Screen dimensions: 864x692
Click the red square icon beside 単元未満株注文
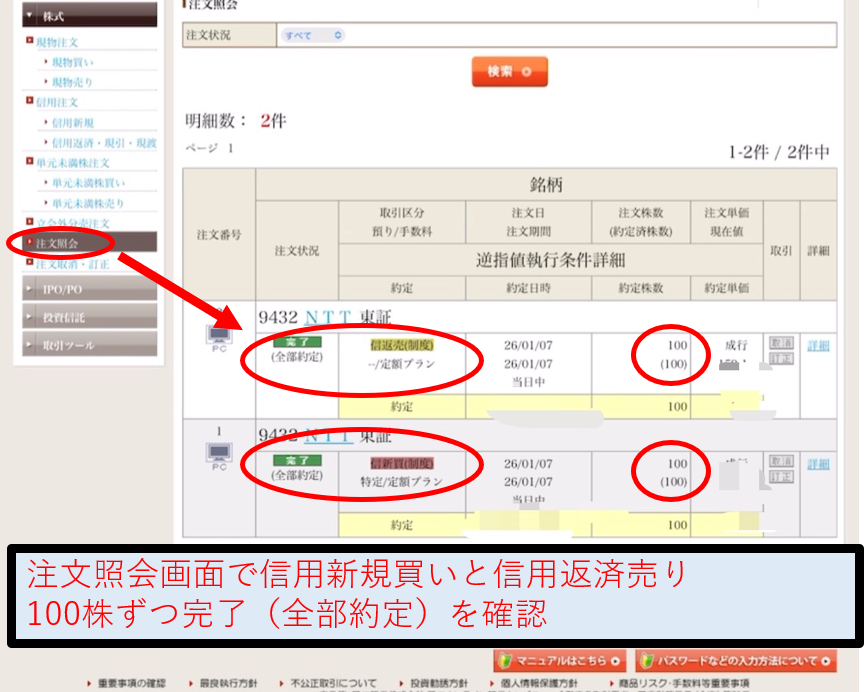pos(30,161)
